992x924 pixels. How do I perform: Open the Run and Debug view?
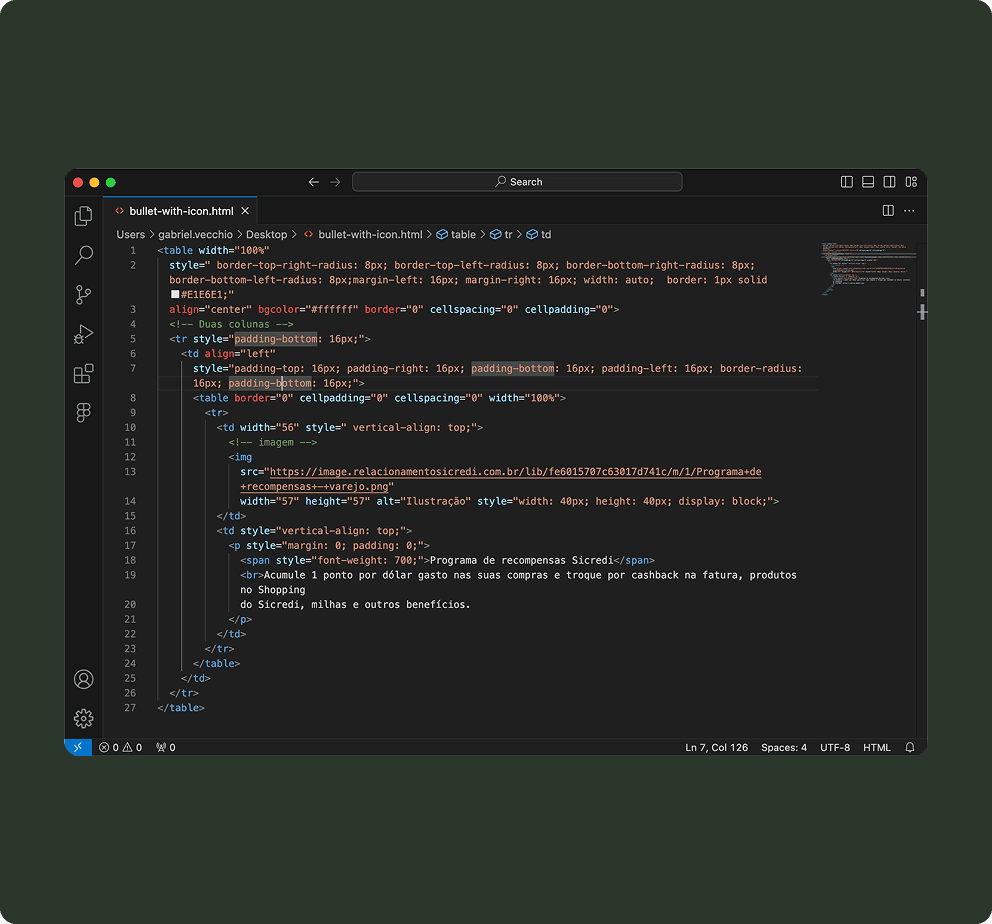84,334
